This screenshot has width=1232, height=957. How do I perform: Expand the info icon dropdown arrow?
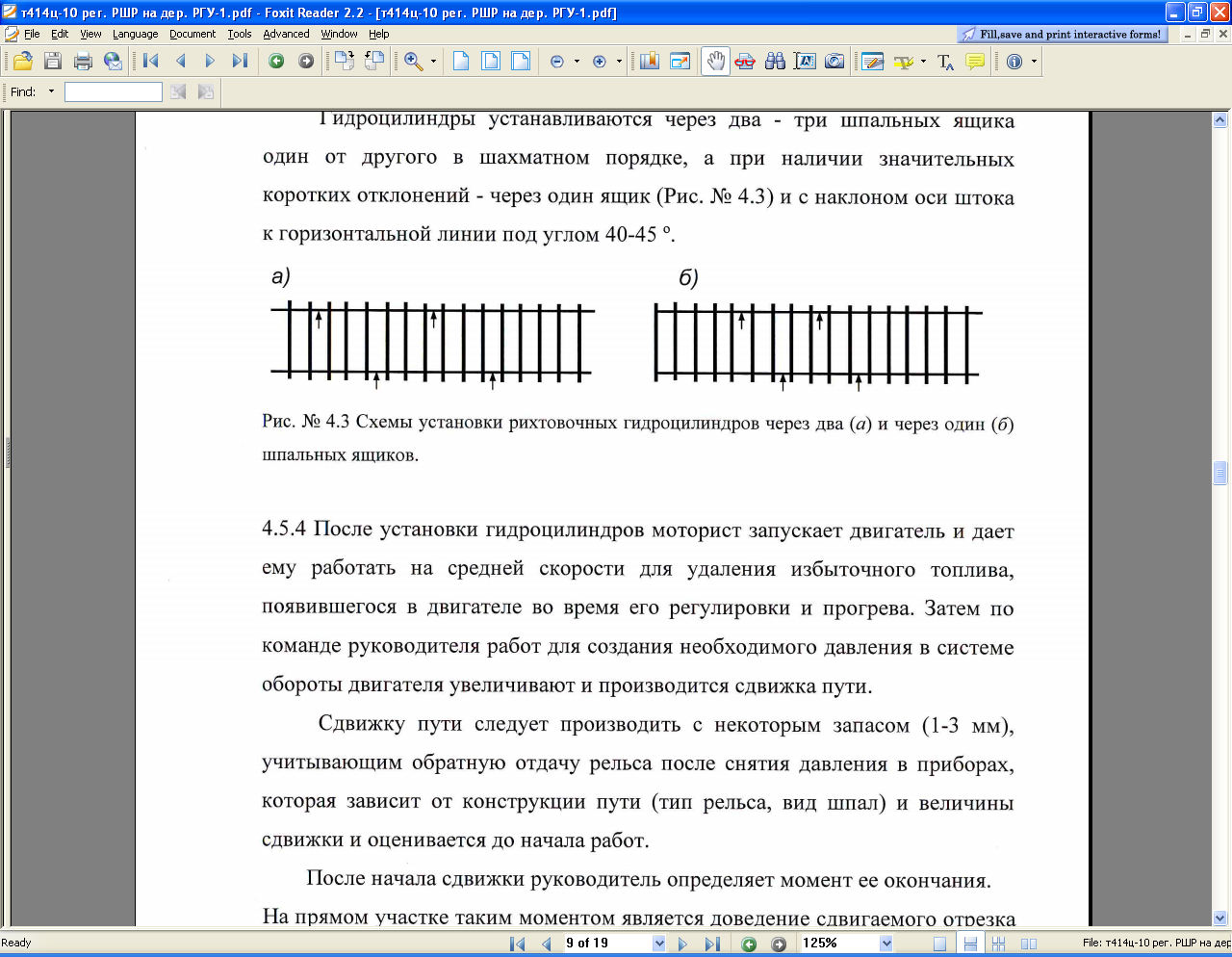coord(1035,62)
